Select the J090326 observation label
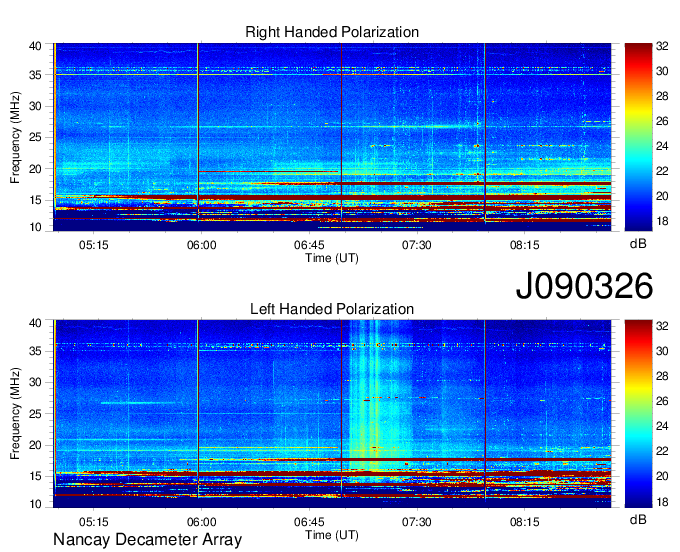Viewport: 680px width, 552px height. (584, 286)
